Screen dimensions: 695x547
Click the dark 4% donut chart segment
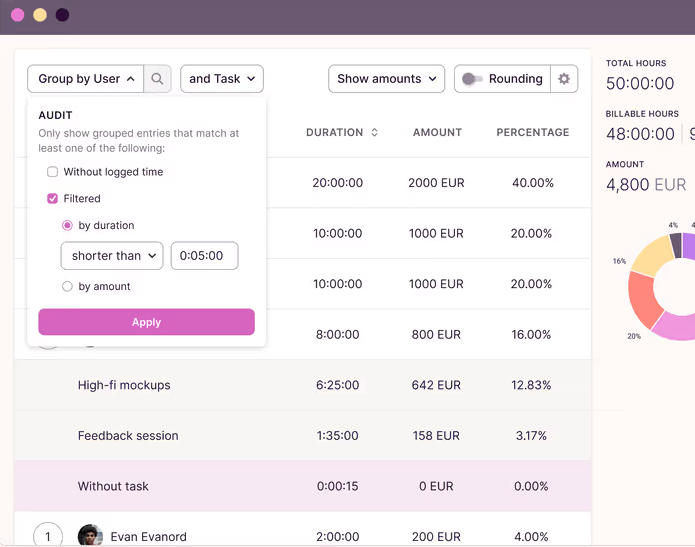(676, 245)
